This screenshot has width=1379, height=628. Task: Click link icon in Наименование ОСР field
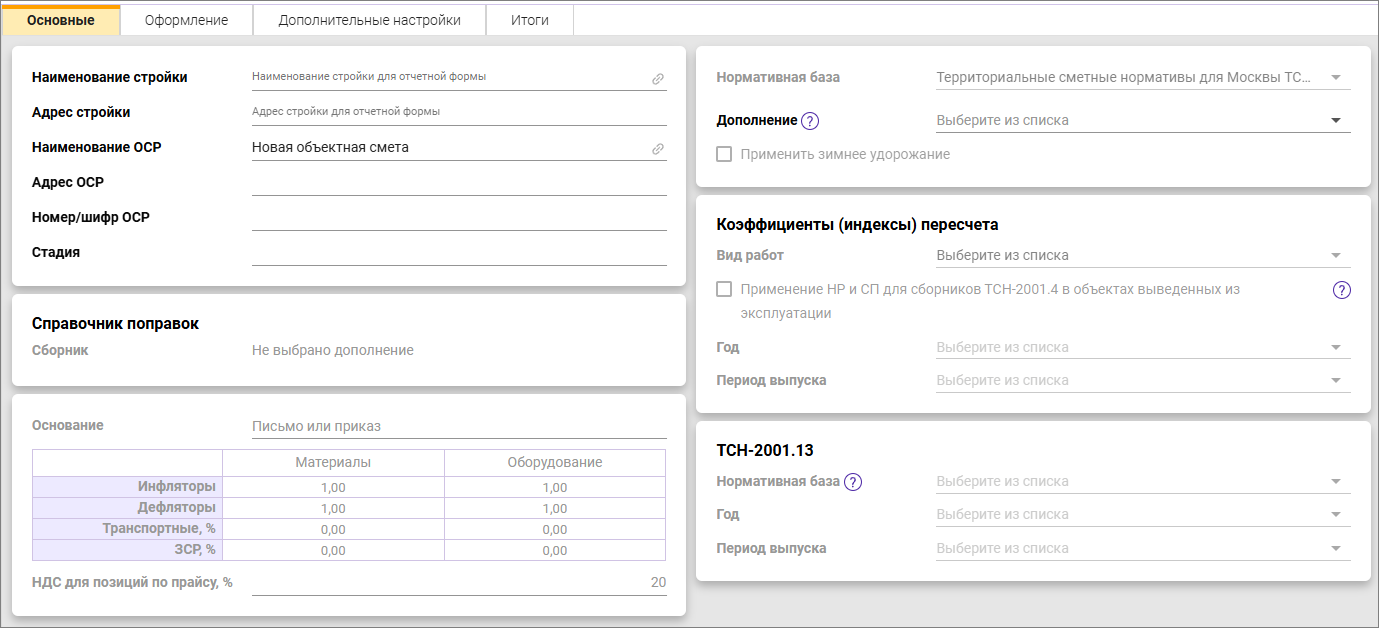tap(658, 148)
